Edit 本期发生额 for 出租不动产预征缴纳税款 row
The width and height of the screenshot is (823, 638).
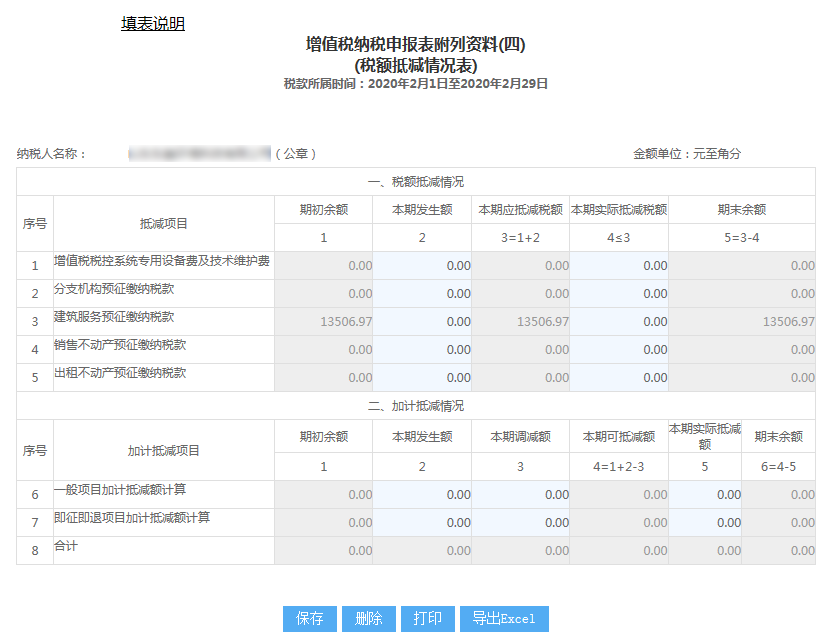422,377
